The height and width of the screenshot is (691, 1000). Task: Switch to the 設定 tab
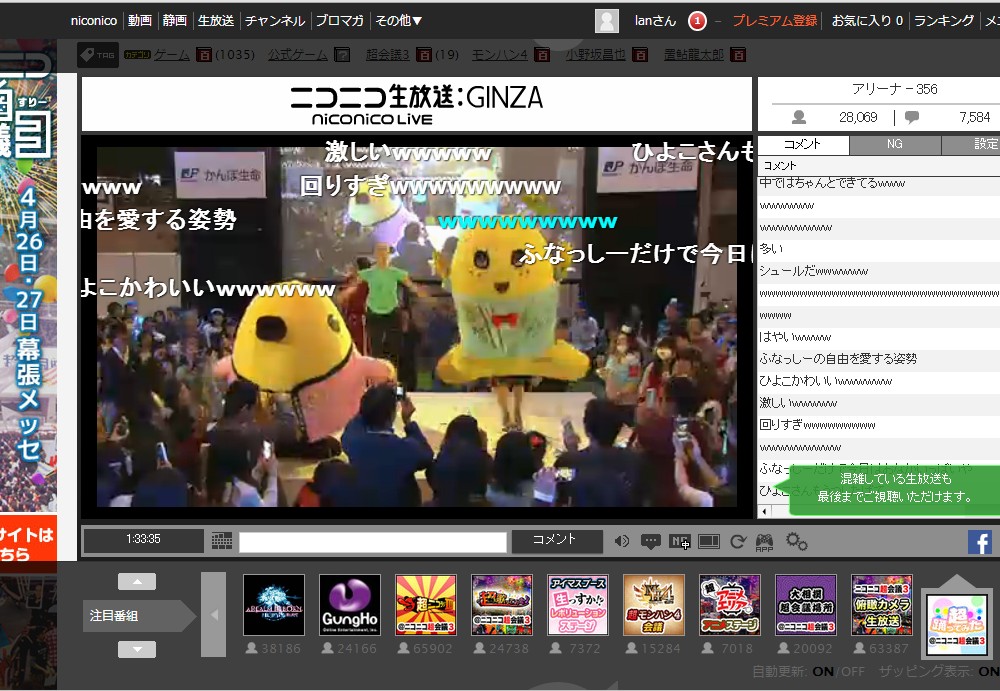972,144
